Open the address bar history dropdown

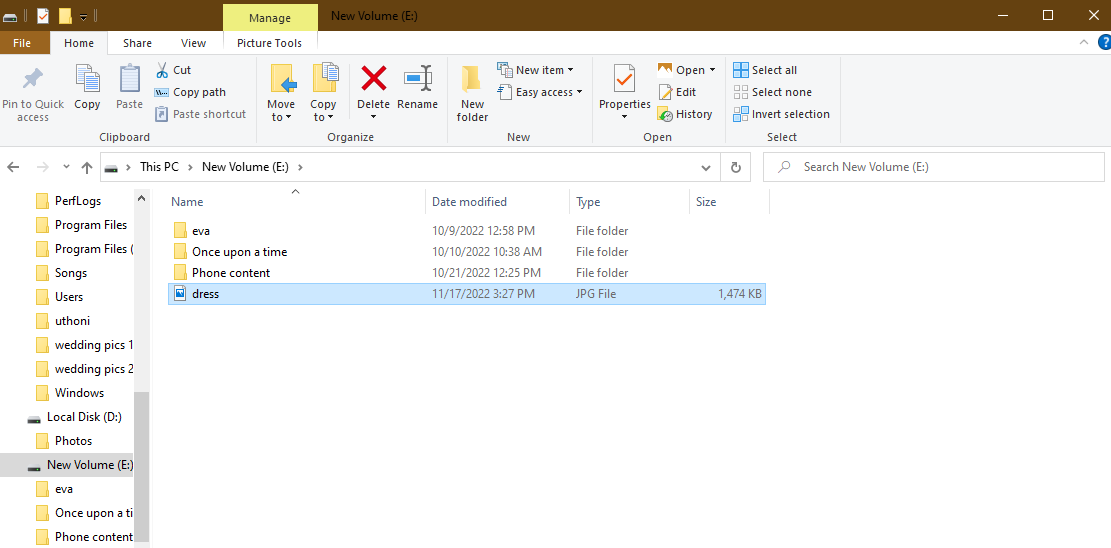(707, 167)
